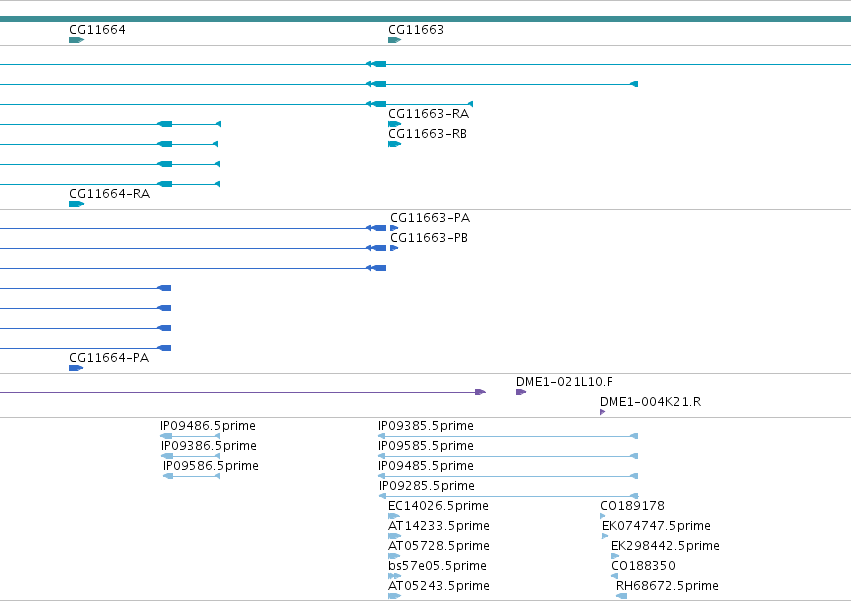Select the EC14026.5prime arrow glyph
The image size is (851, 601).
(394, 516)
